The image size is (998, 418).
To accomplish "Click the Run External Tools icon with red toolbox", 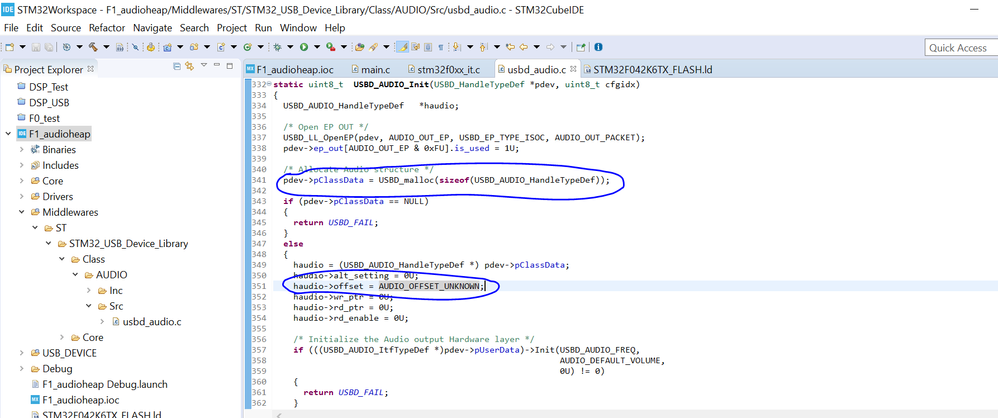I will point(331,47).
